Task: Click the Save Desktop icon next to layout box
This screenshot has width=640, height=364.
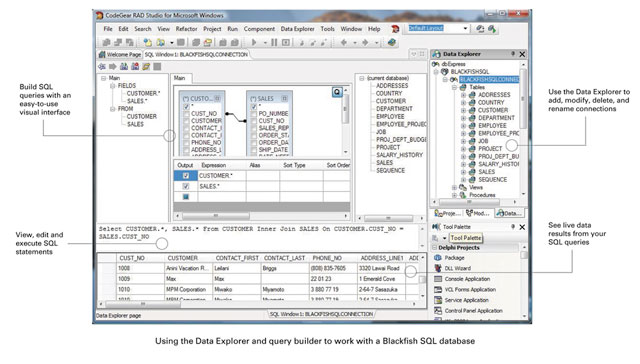Action: (x=480, y=29)
